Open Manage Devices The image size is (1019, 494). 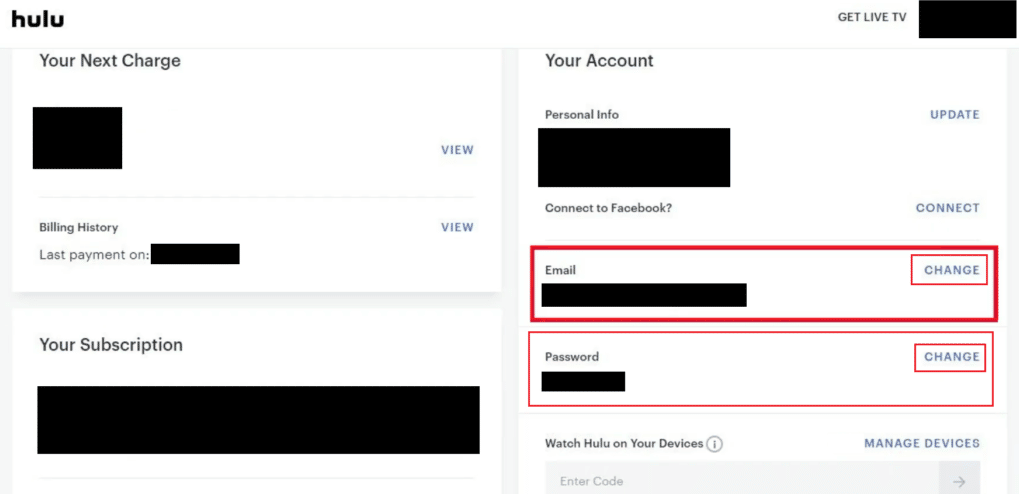(922, 443)
